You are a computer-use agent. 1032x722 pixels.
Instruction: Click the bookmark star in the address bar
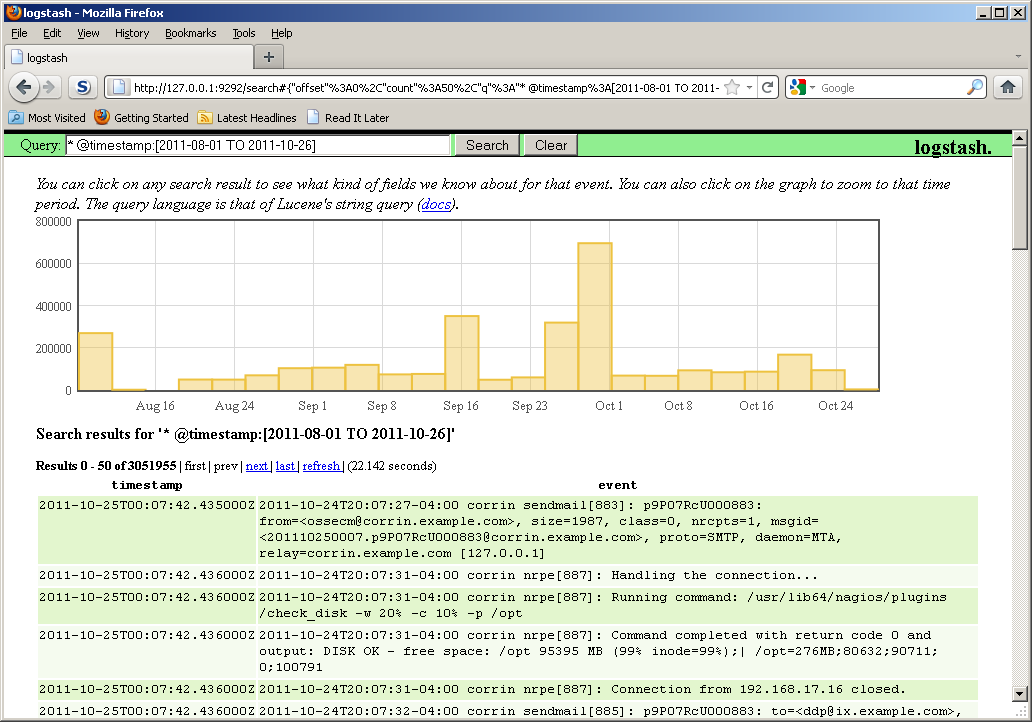[x=731, y=87]
